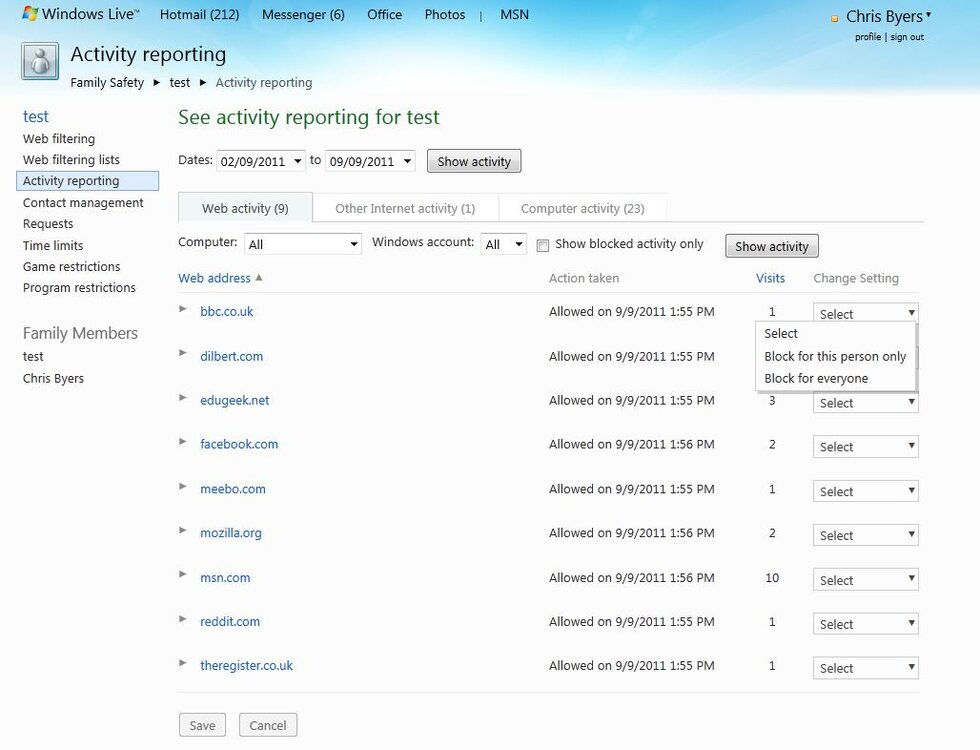
Task: Open Change Setting dropdown for edugeek.net
Action: click(x=866, y=402)
